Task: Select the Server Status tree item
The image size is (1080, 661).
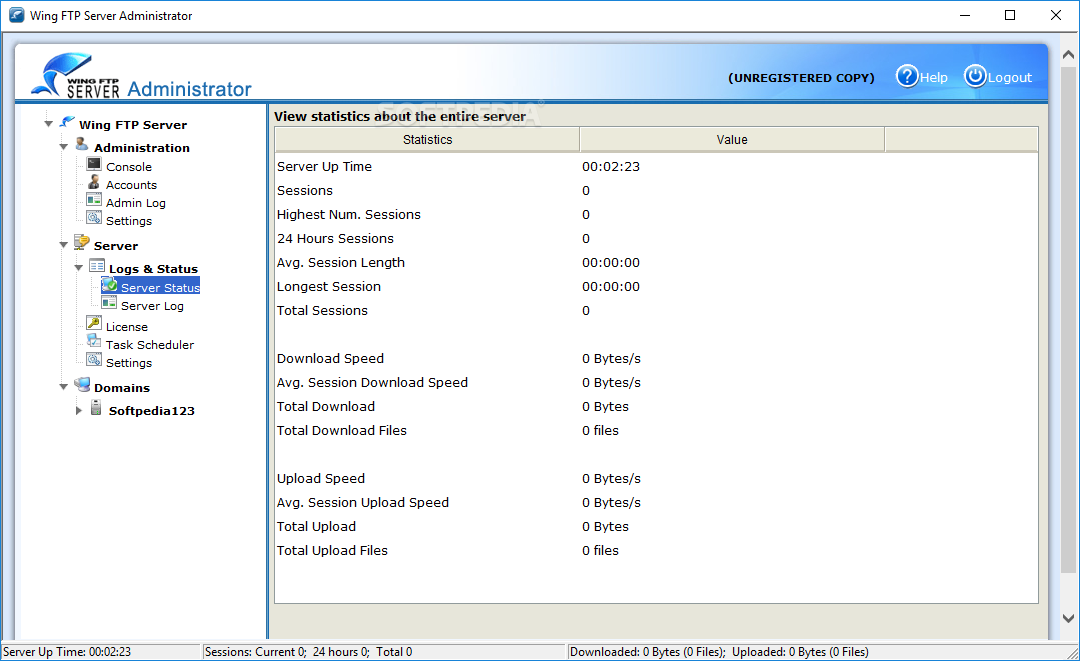Action: coord(160,288)
